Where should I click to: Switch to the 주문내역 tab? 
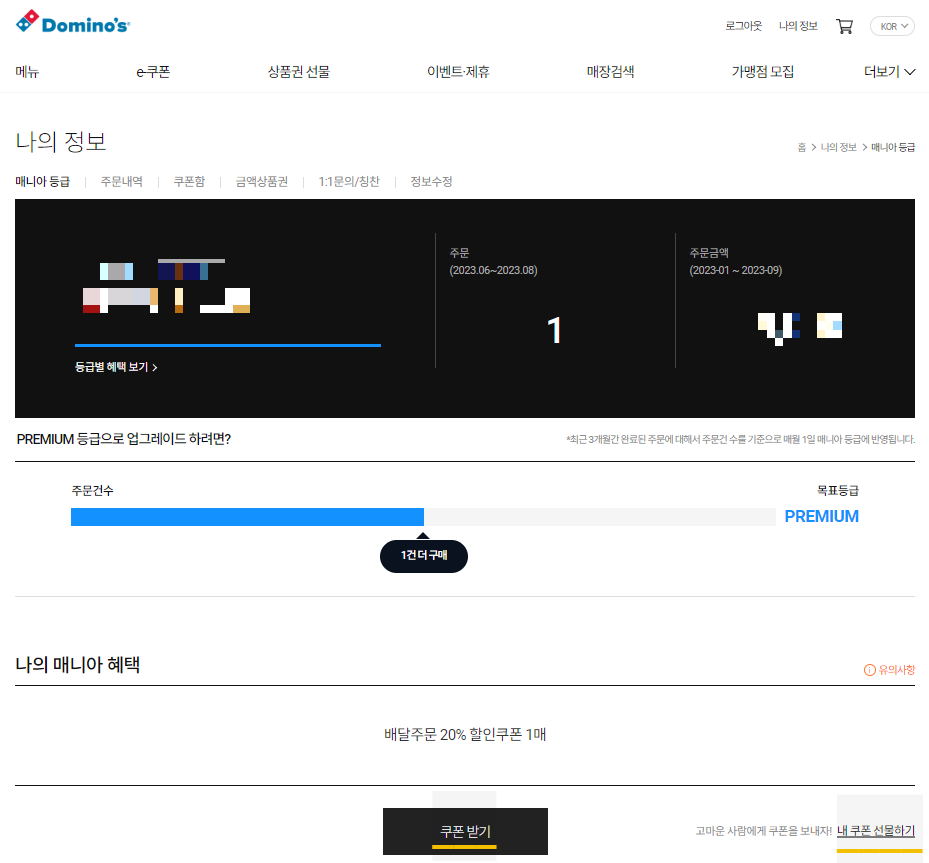pos(121,181)
